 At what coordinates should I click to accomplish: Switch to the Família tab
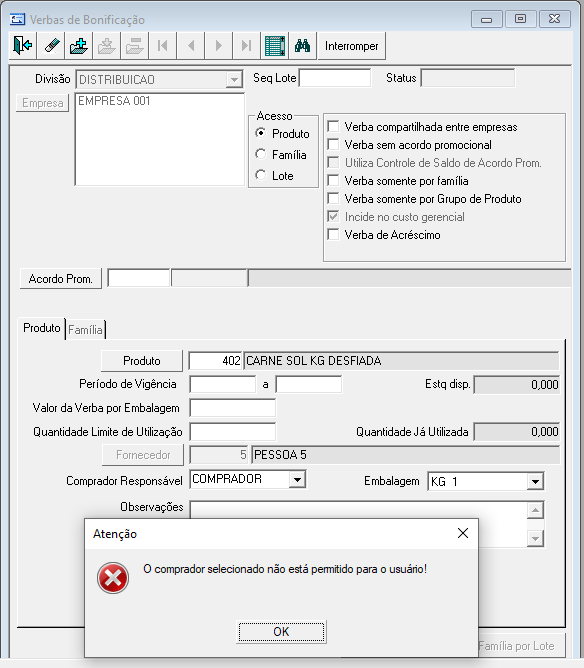[85, 330]
